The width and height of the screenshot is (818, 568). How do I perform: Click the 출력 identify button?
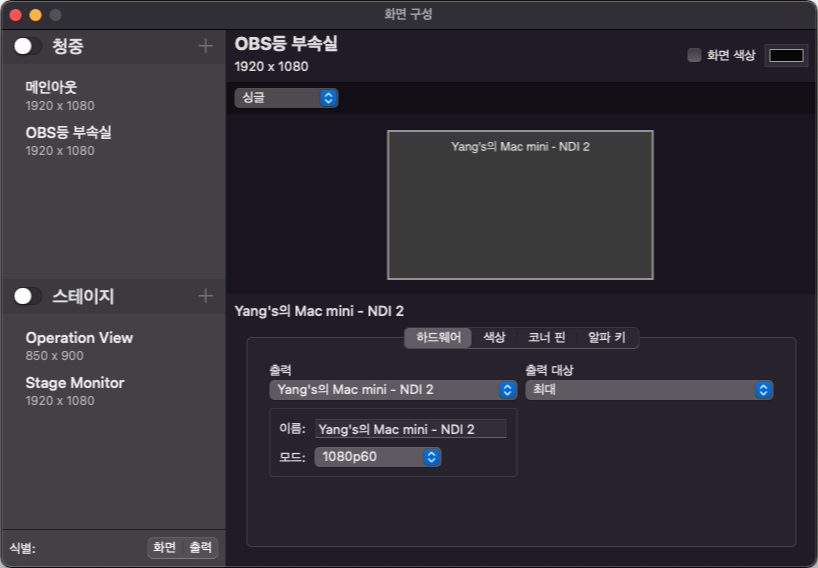pyautogui.click(x=200, y=547)
